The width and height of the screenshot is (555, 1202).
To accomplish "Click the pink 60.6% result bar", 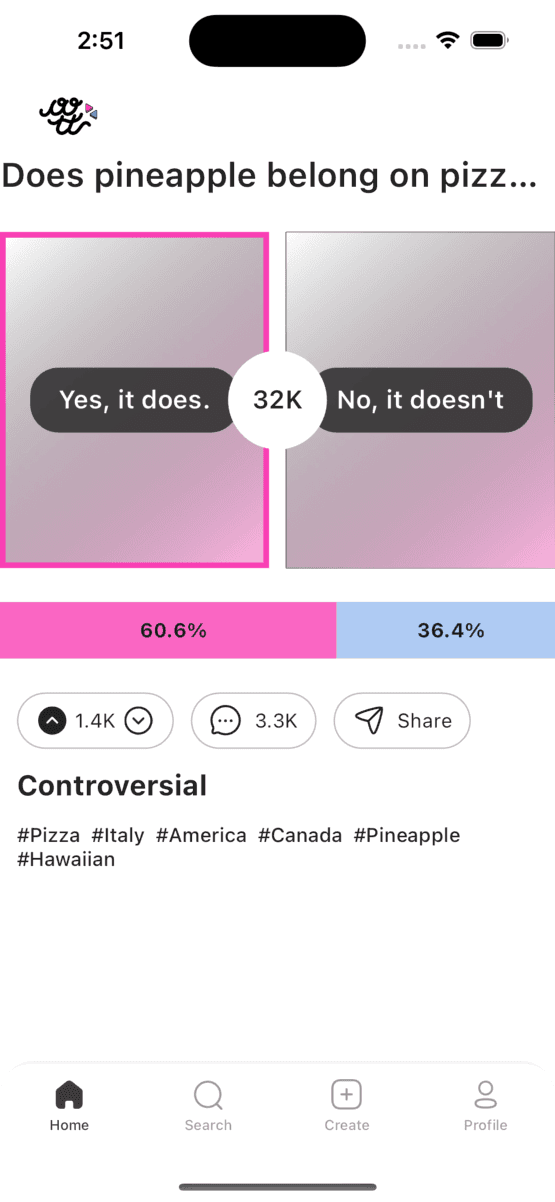I will coord(168,630).
